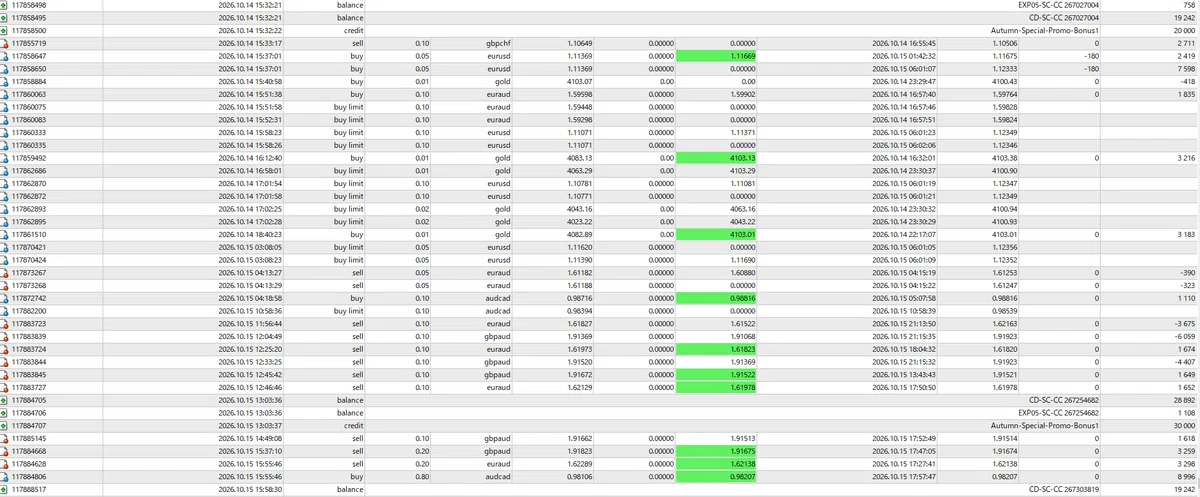Select ticket number 117862686
The width and height of the screenshot is (1200, 497).
[30, 171]
